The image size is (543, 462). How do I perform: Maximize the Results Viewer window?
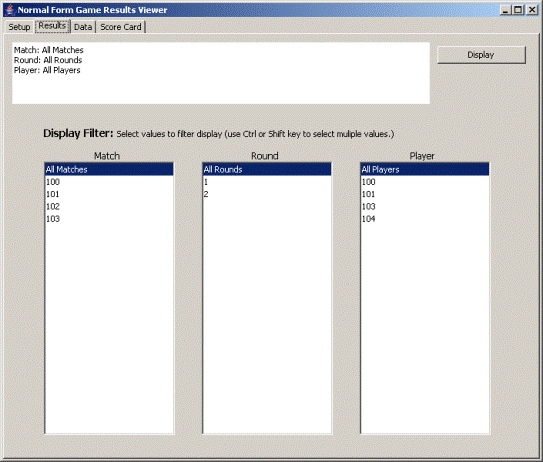pos(518,10)
